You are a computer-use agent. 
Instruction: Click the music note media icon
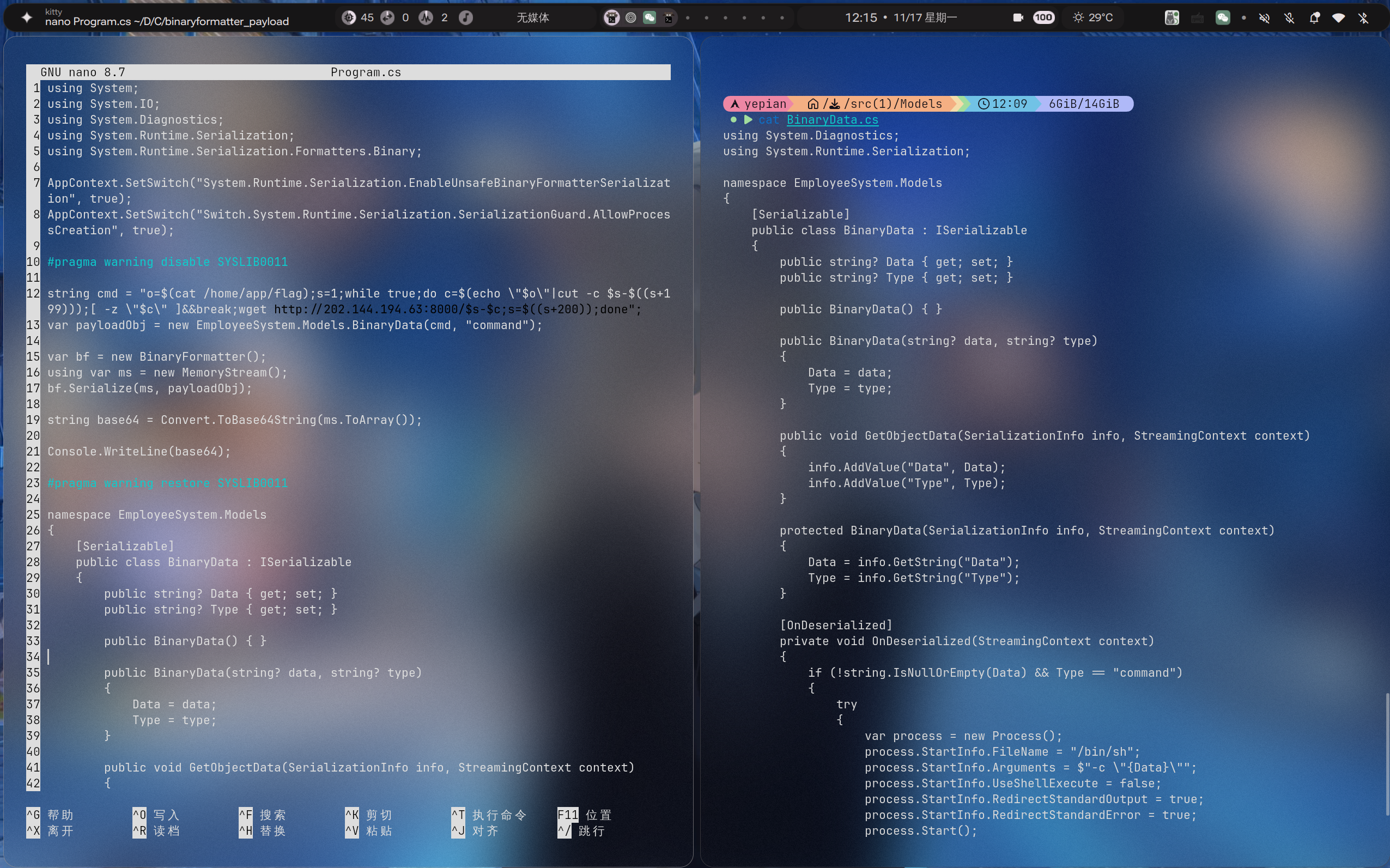pyautogui.click(x=466, y=18)
